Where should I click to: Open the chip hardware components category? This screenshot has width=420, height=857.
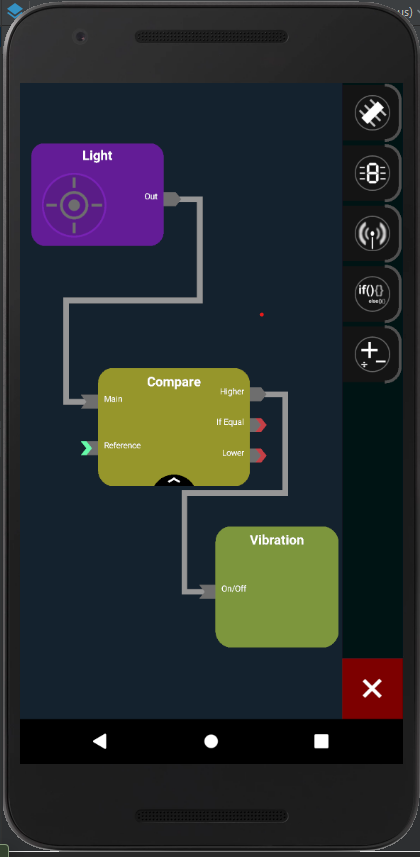372,113
